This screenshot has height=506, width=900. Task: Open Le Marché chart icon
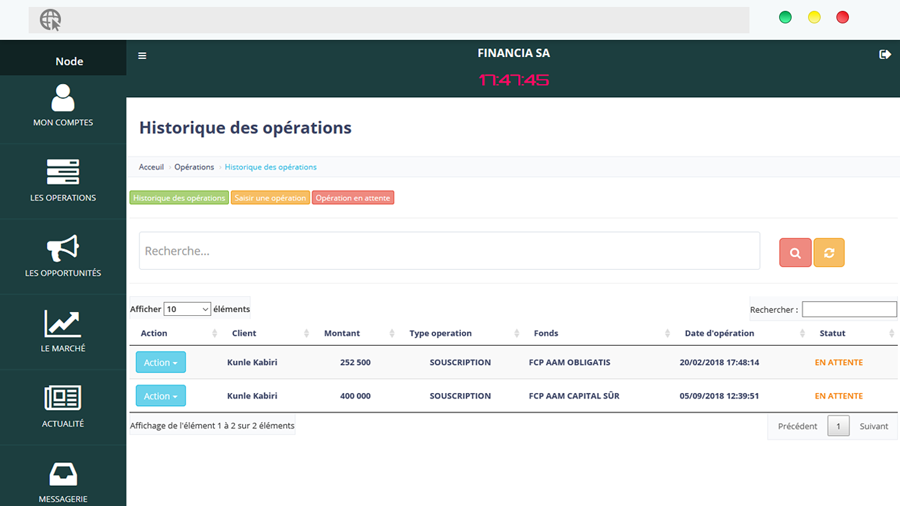coord(63,324)
